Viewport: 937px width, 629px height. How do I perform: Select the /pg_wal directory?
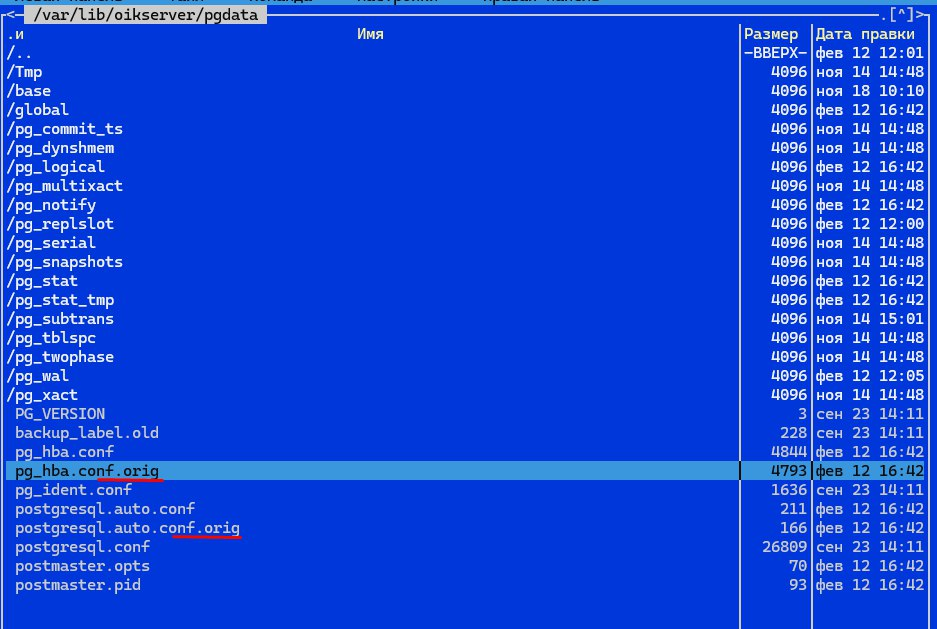37,376
